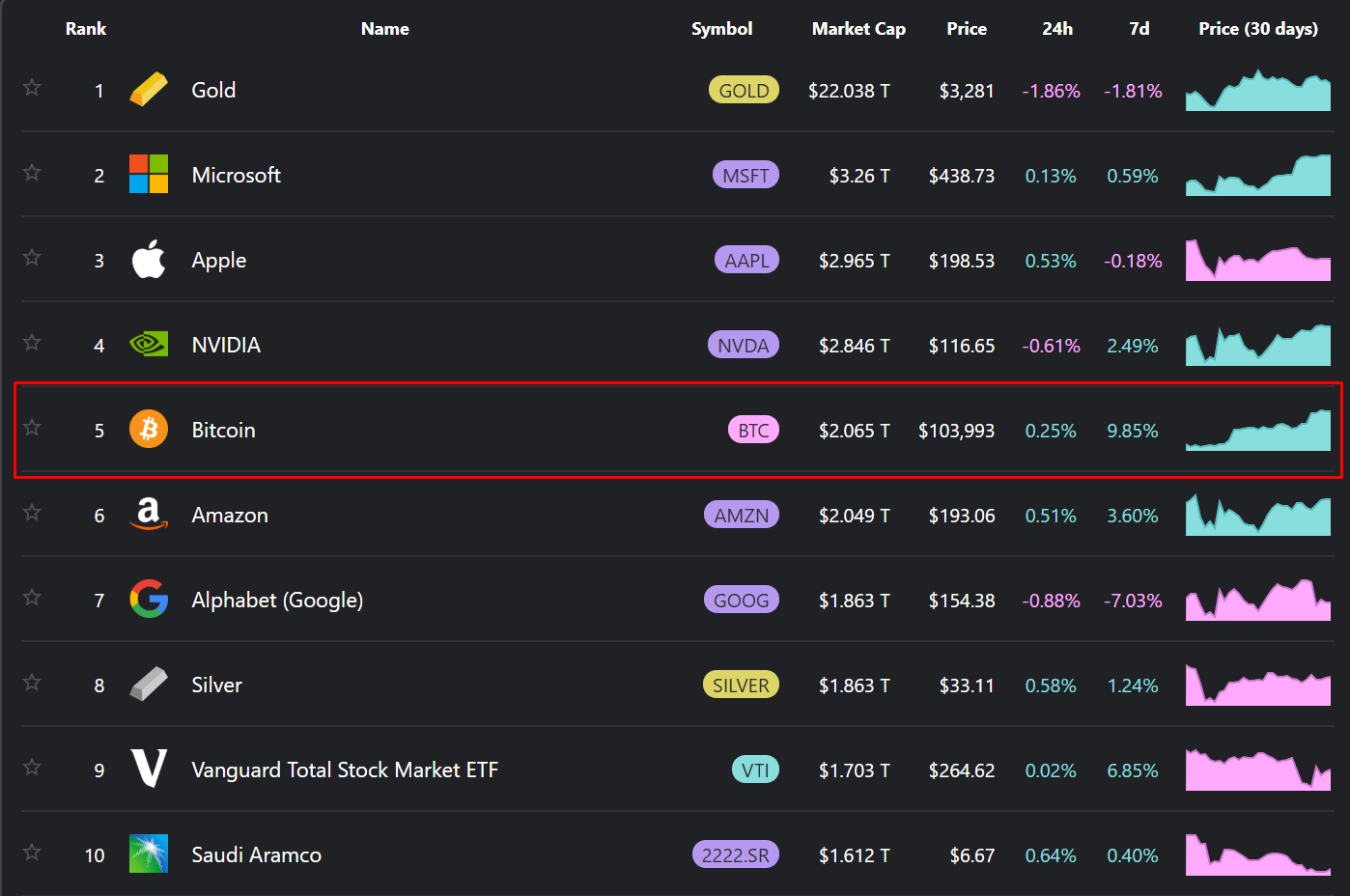Open Microsoft's 30-day price chart

coord(1258,175)
